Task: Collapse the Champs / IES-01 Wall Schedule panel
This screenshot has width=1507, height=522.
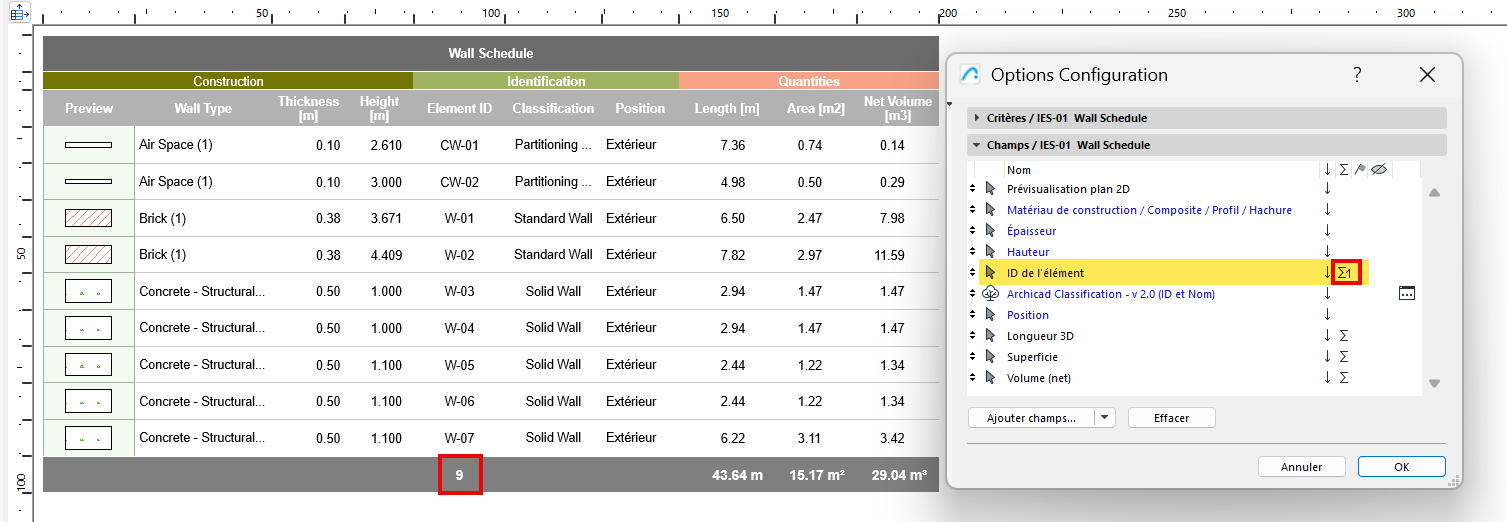Action: click(x=977, y=145)
